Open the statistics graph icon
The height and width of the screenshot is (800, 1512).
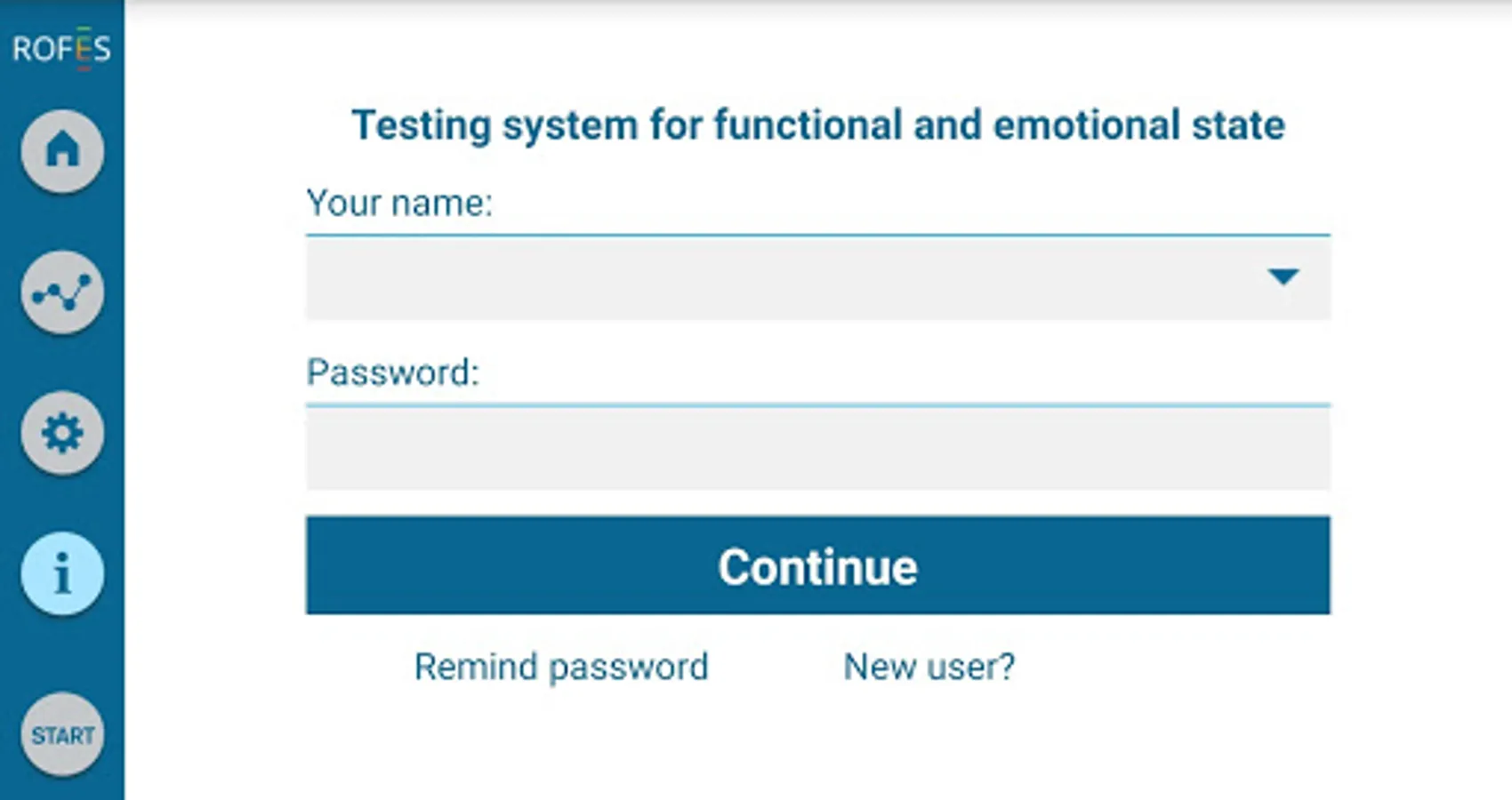pos(62,292)
